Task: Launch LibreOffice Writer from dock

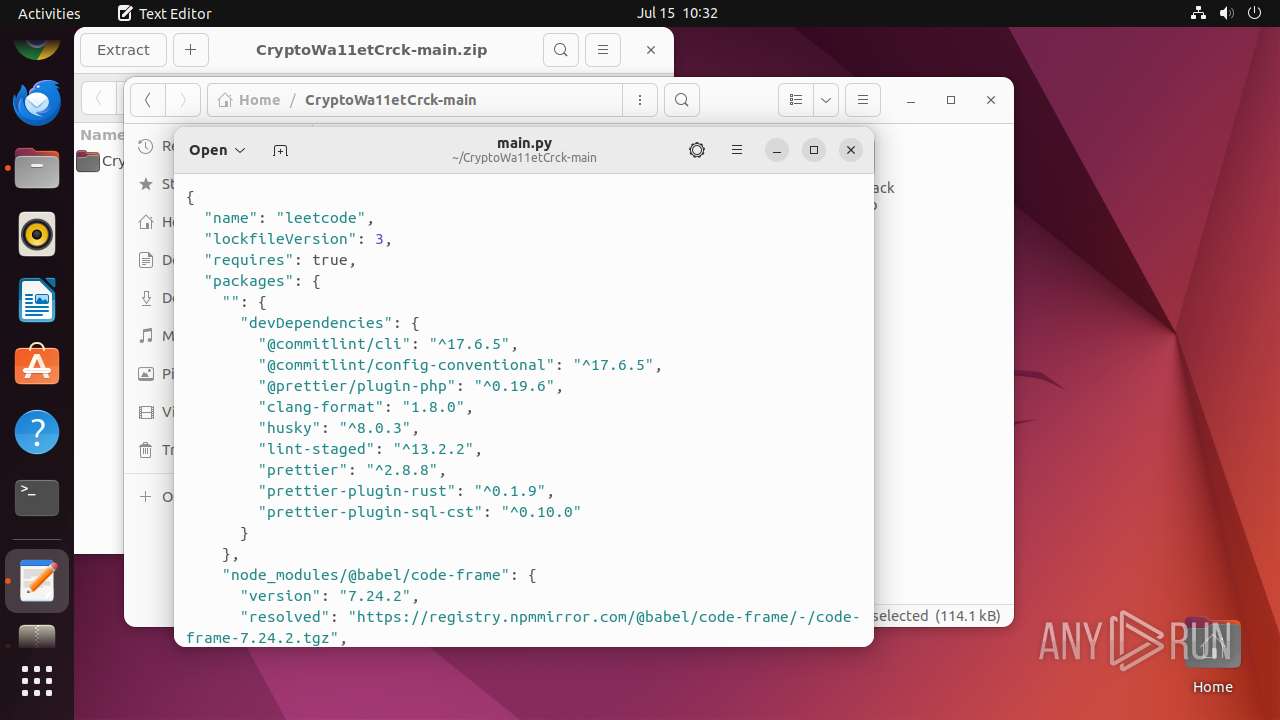Action: tap(37, 300)
